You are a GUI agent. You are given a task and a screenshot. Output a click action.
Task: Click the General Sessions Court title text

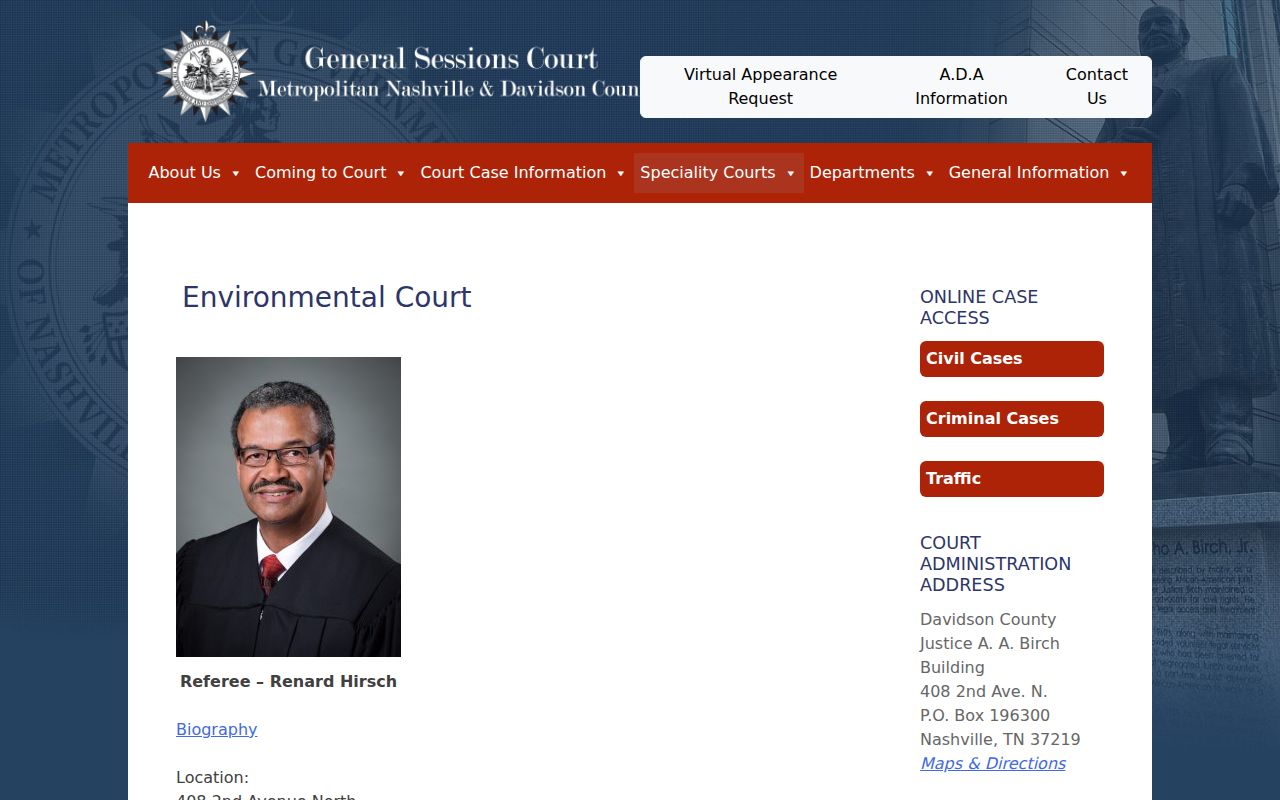pos(451,58)
